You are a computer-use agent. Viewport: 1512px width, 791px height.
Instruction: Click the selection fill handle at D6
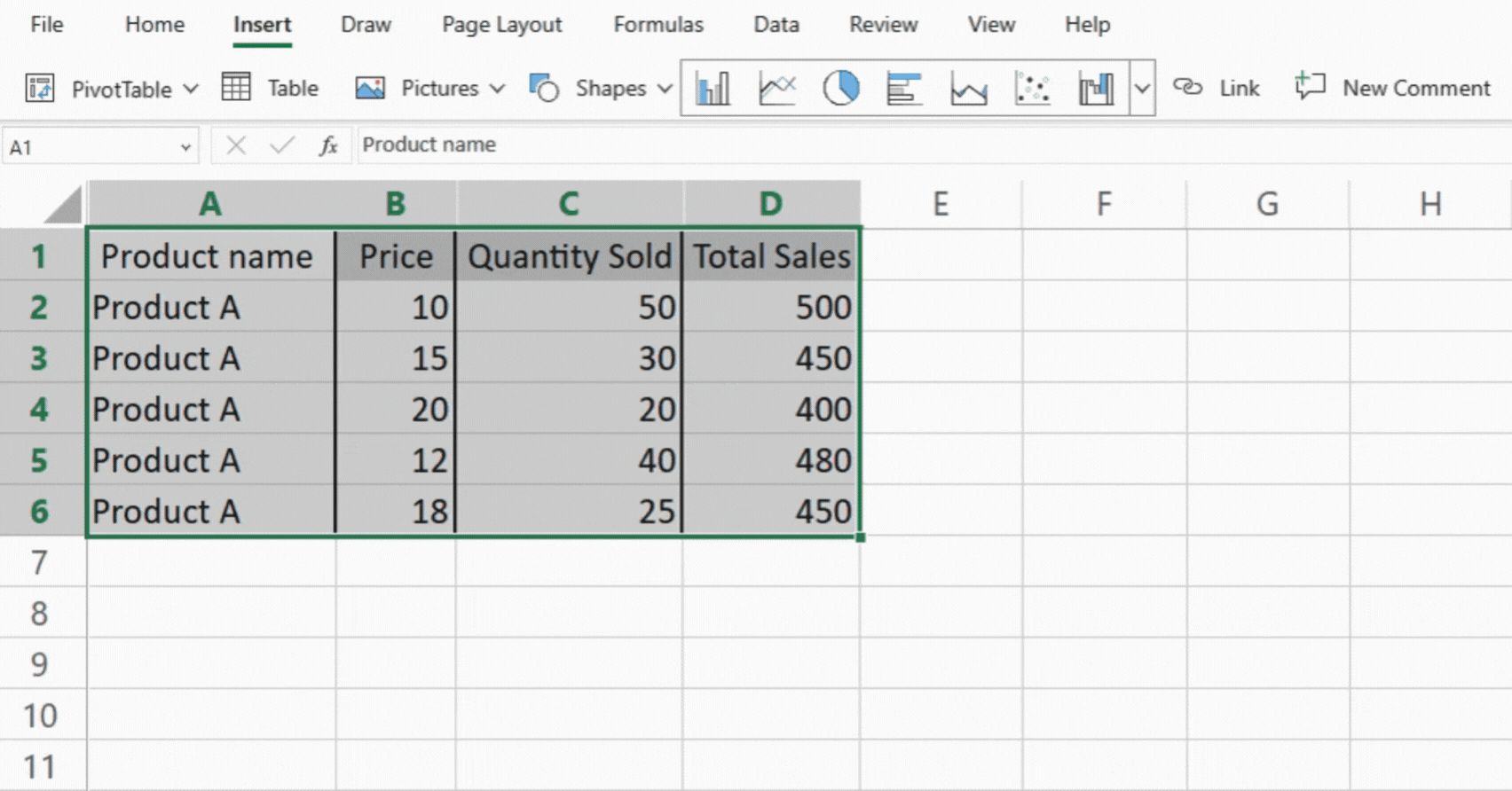[860, 537]
